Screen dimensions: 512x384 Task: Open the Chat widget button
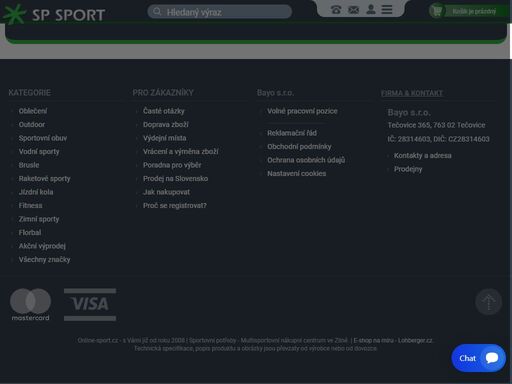[478, 358]
